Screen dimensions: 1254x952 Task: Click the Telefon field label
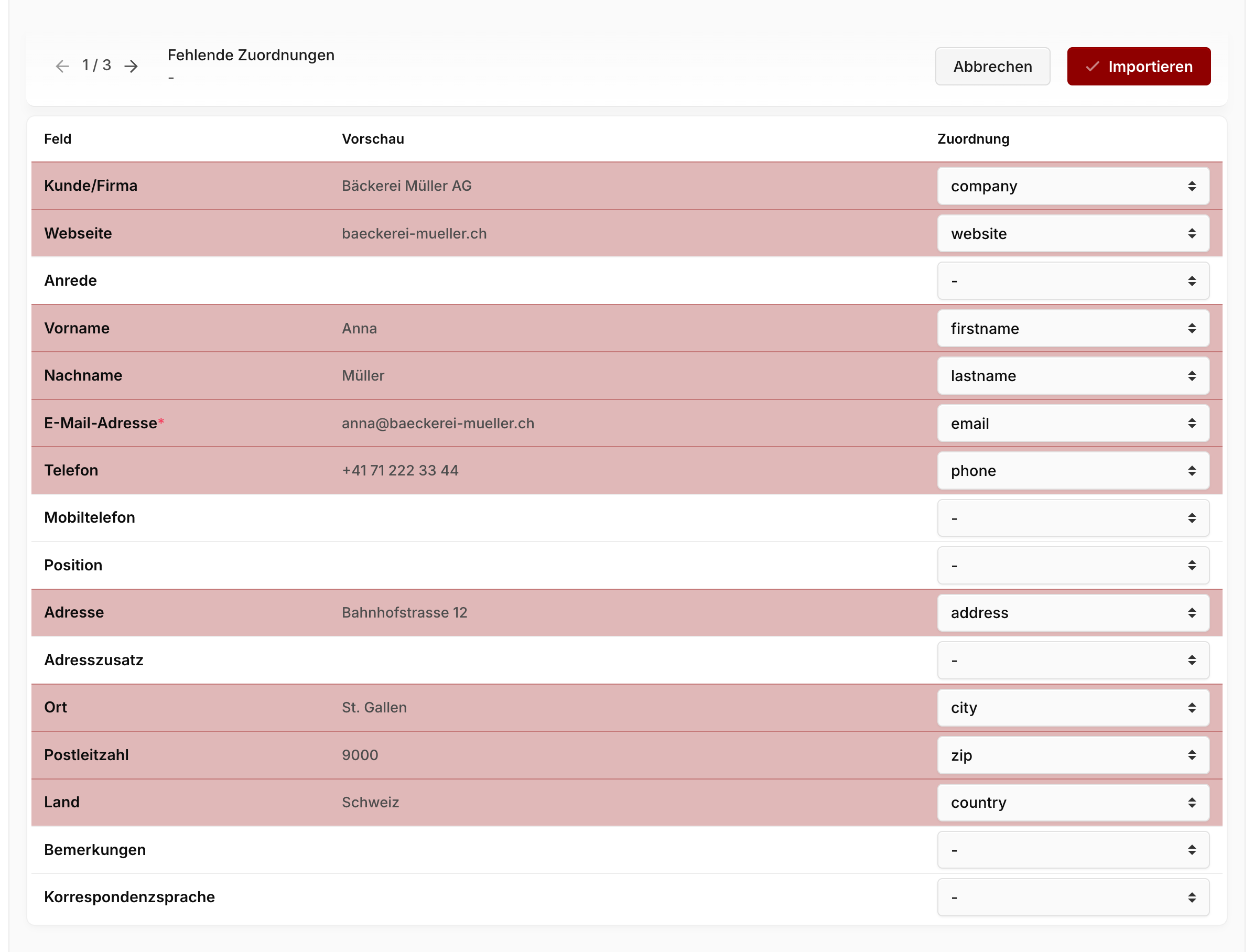tap(71, 471)
